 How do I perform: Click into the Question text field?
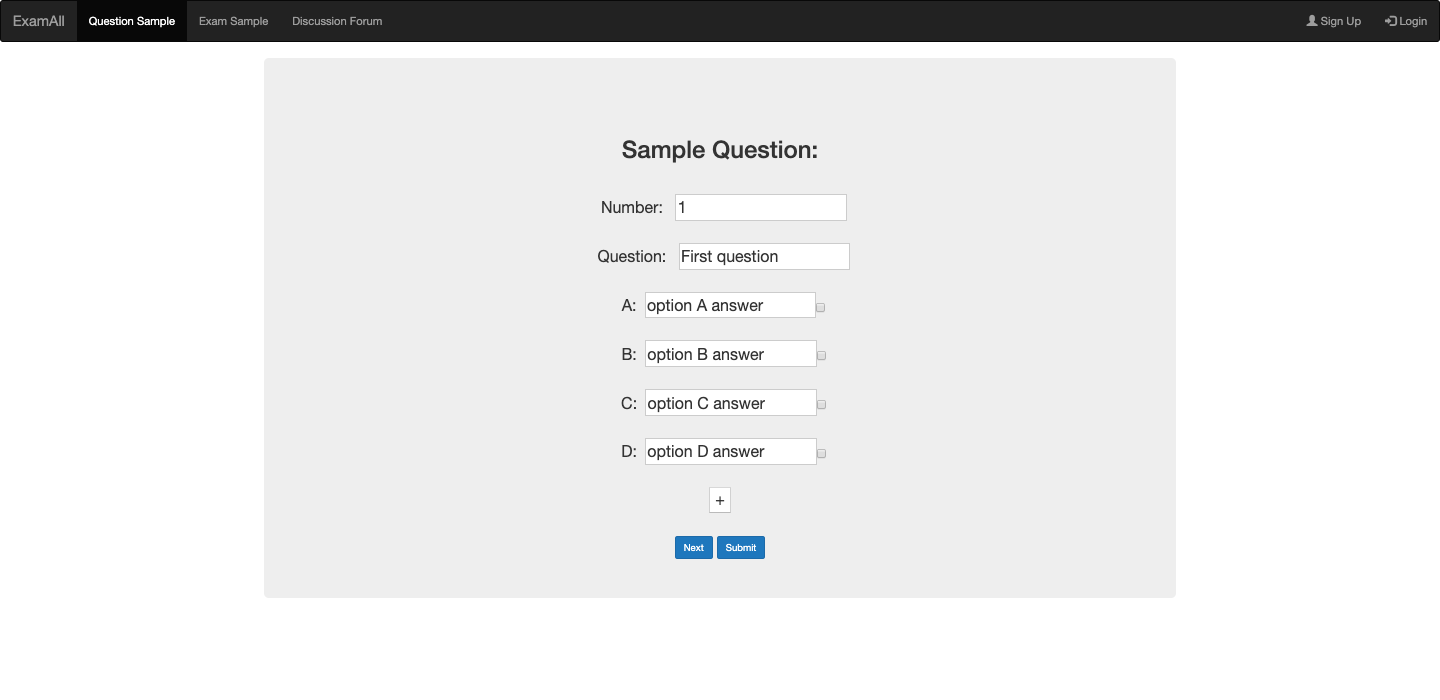764,256
